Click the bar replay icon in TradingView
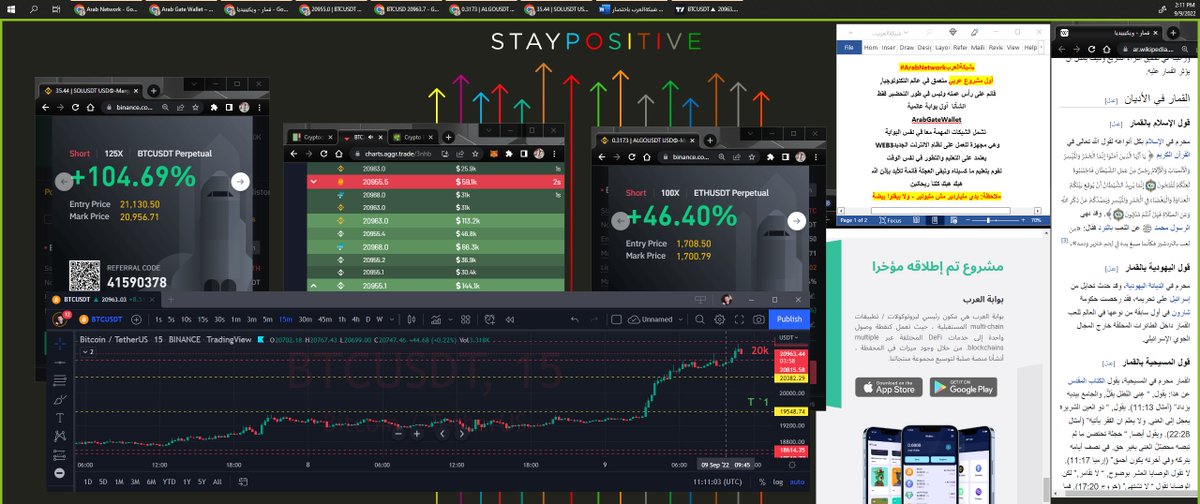Viewport: 1200px width, 504px height. [x=510, y=320]
